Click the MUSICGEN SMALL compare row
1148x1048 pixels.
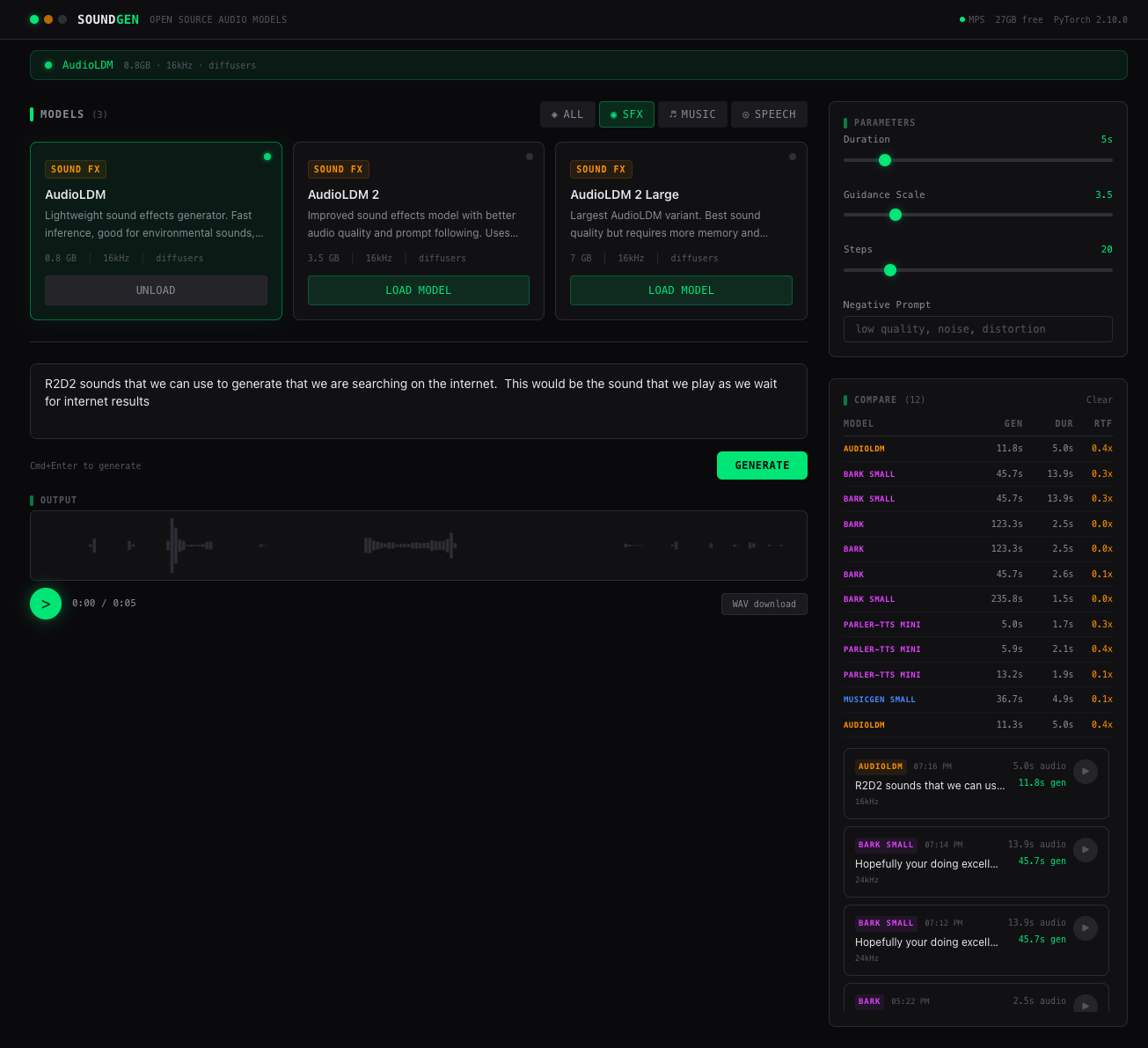[977, 700]
